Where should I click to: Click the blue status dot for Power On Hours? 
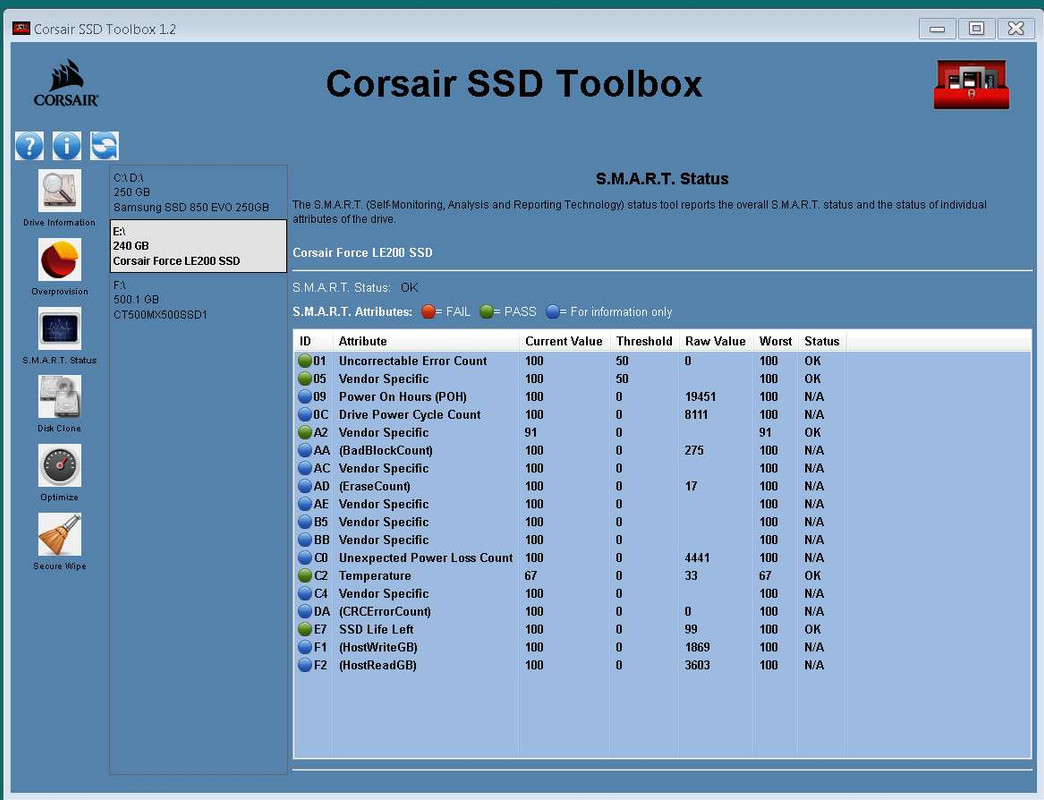305,397
